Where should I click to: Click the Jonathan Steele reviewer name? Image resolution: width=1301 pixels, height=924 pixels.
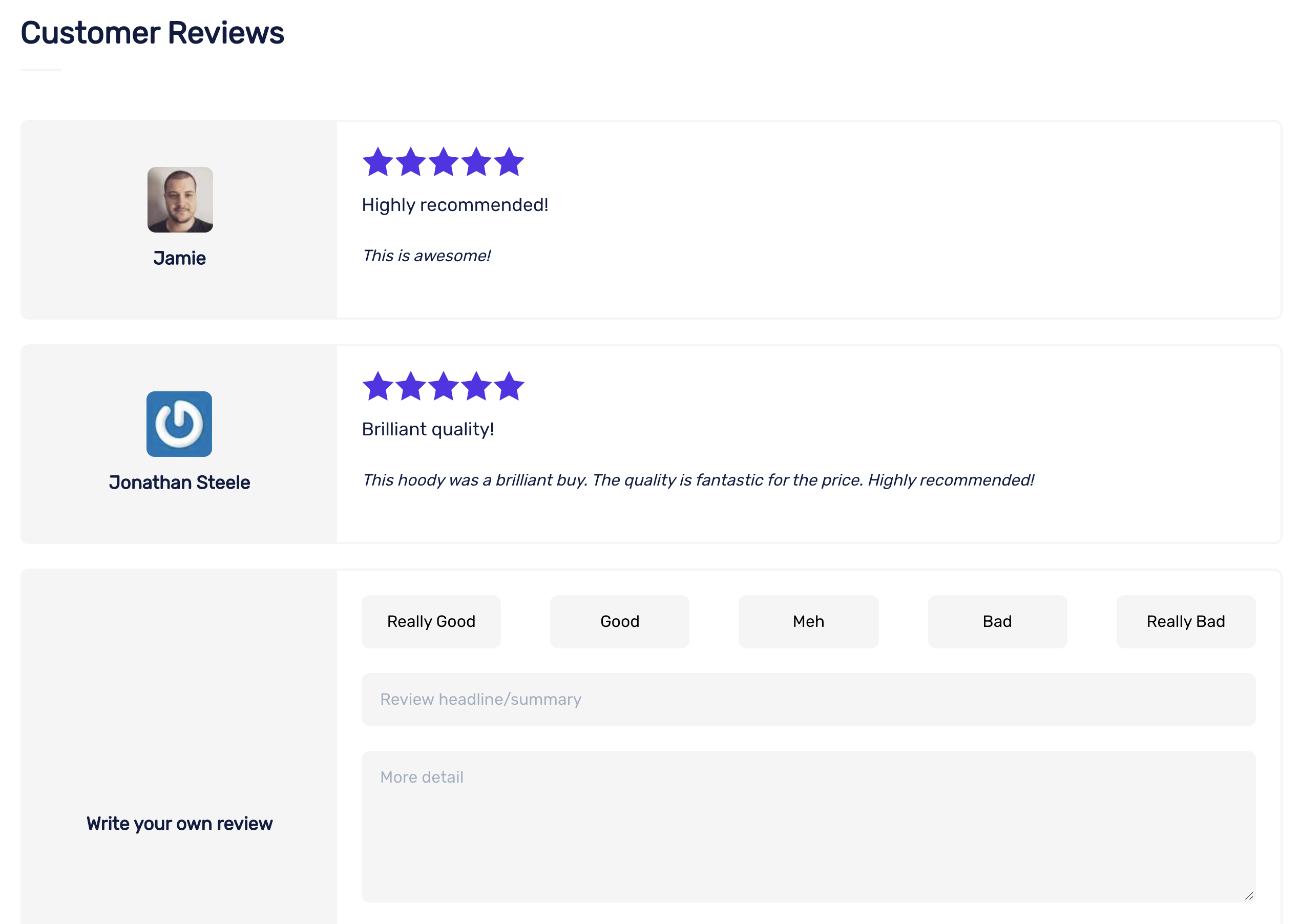(179, 482)
